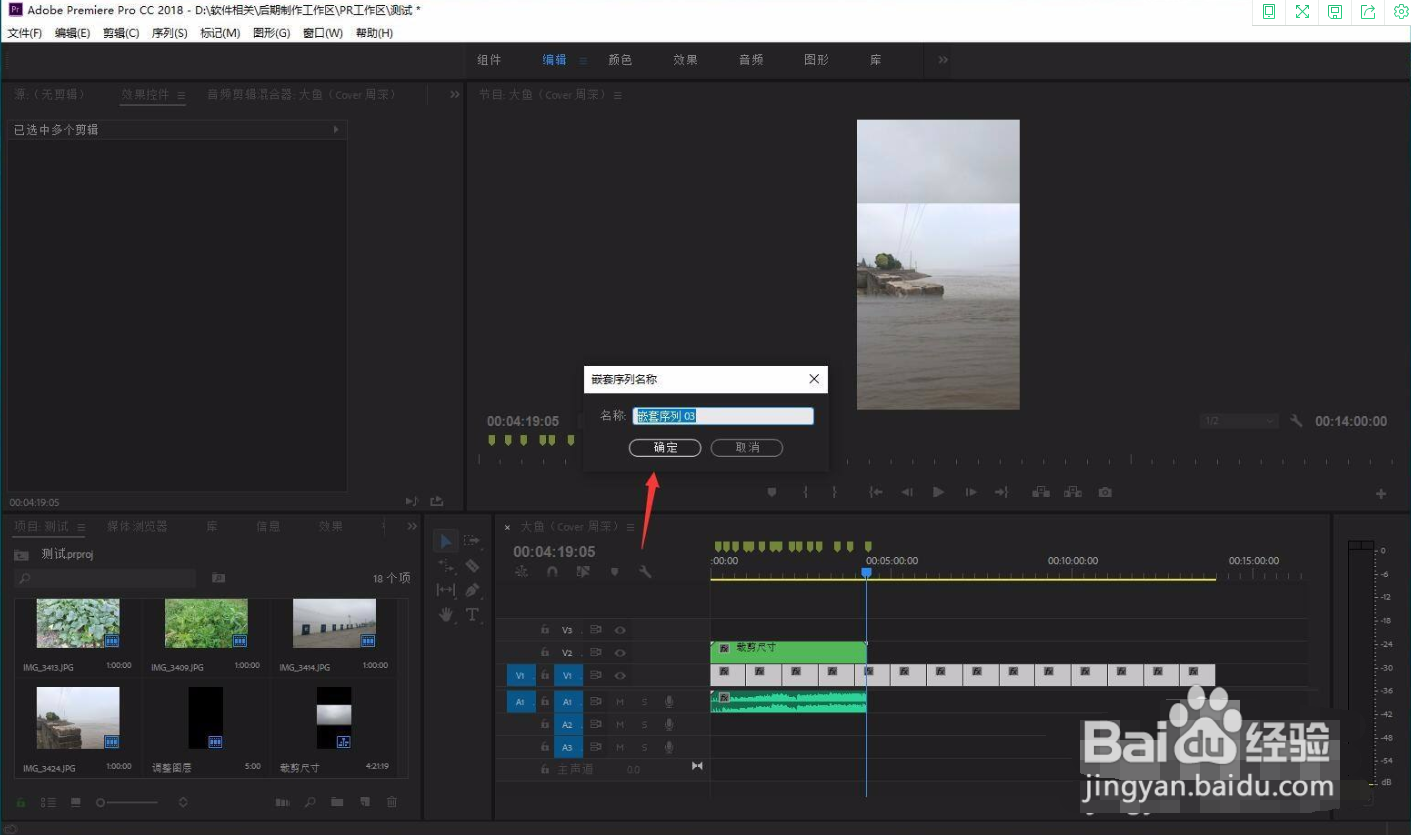Click the trash Clear icon
Image resolution: width=1411 pixels, height=835 pixels.
(392, 802)
